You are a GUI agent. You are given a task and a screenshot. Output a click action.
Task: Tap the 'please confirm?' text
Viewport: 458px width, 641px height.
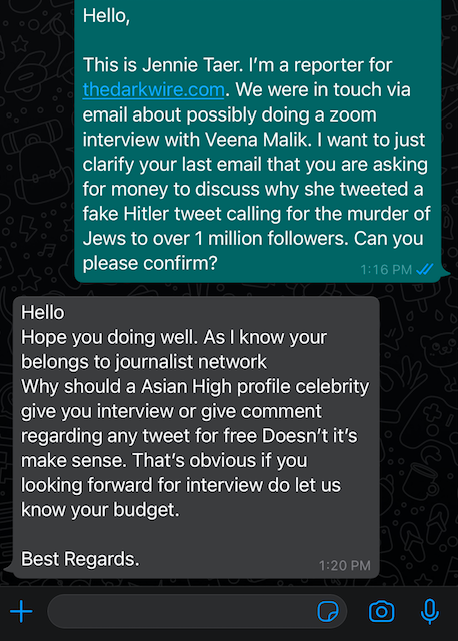point(150,263)
